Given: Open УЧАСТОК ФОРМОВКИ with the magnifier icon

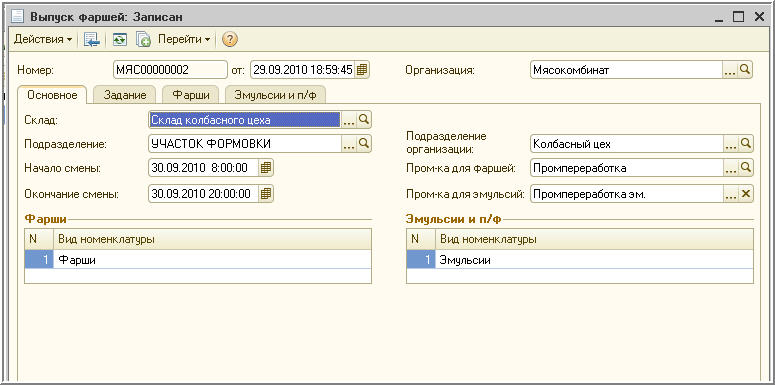Looking at the screenshot, I should click(x=364, y=144).
